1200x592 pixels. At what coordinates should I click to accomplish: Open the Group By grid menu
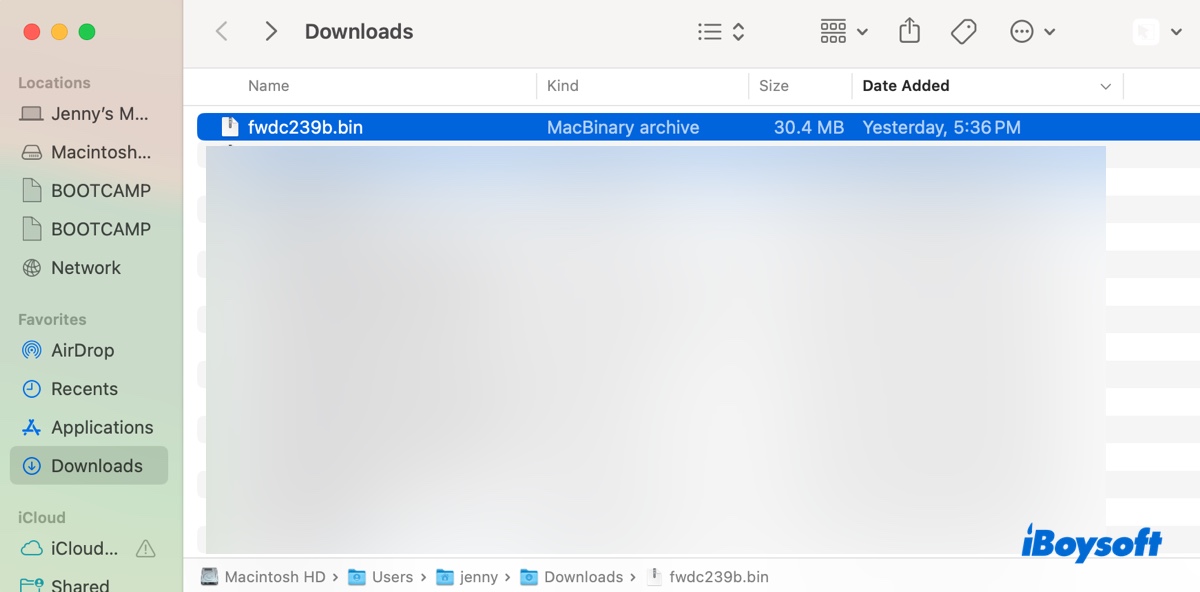point(844,32)
